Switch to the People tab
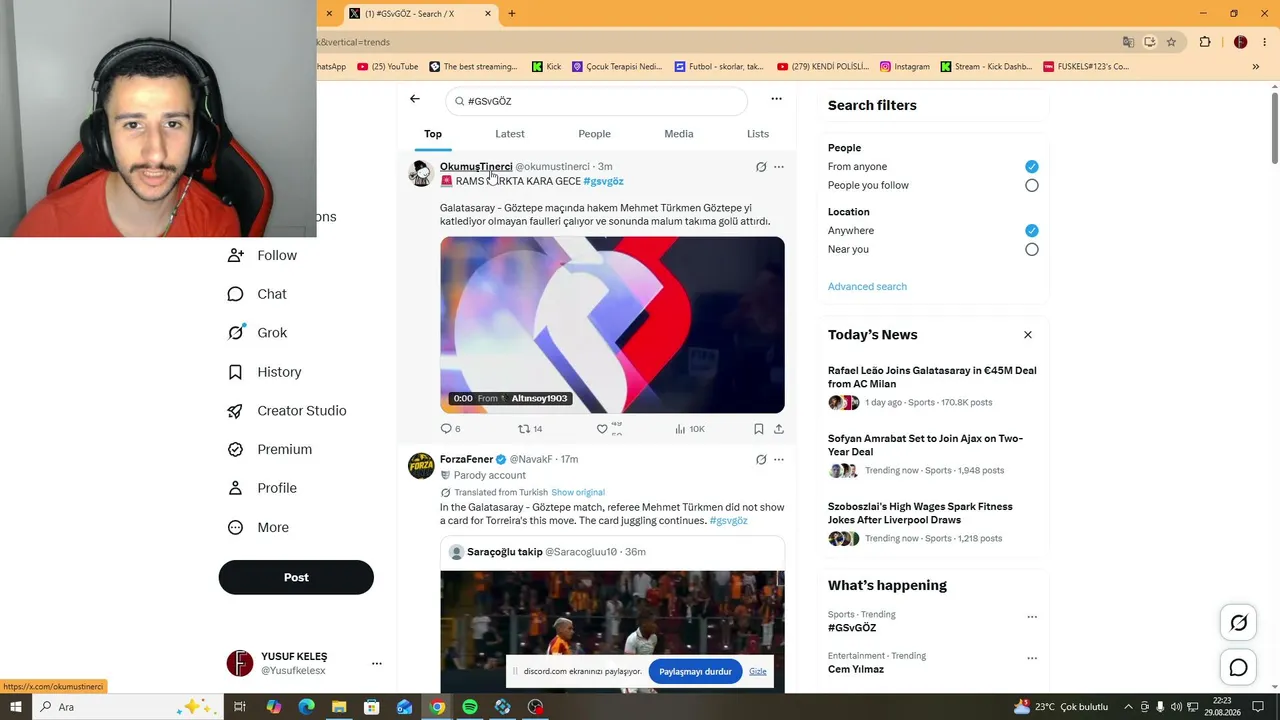1280x720 pixels. pyautogui.click(x=594, y=134)
